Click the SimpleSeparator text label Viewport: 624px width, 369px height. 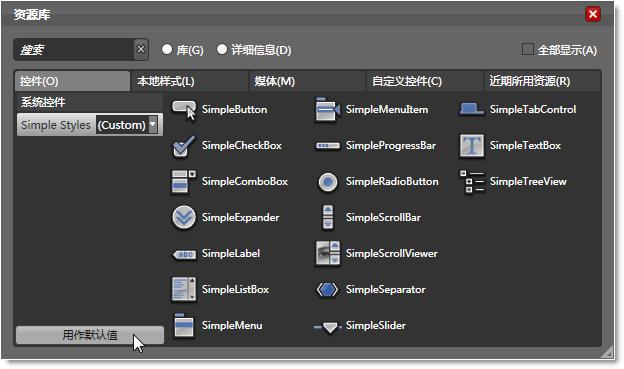[386, 289]
